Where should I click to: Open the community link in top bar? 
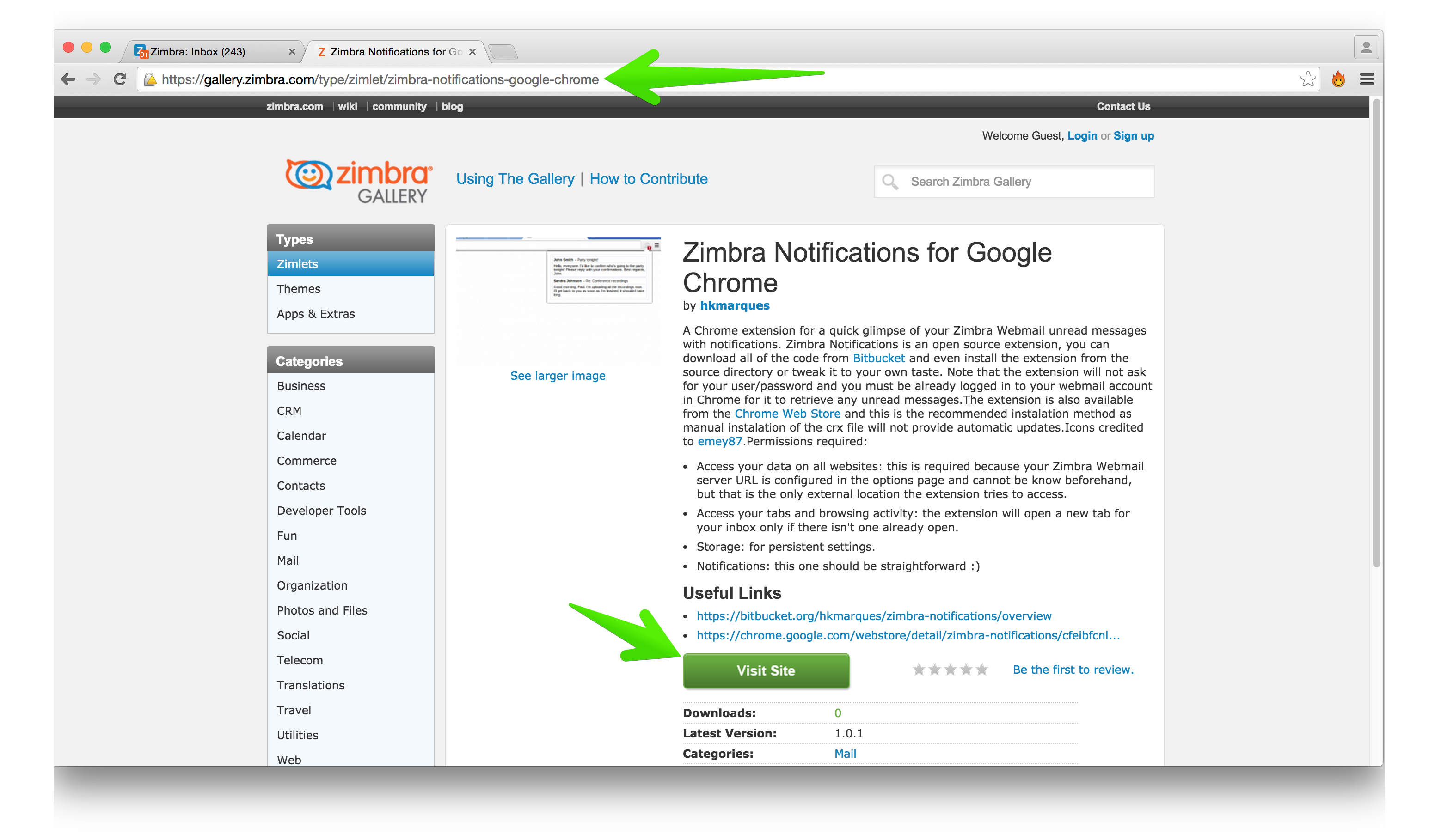pos(399,106)
